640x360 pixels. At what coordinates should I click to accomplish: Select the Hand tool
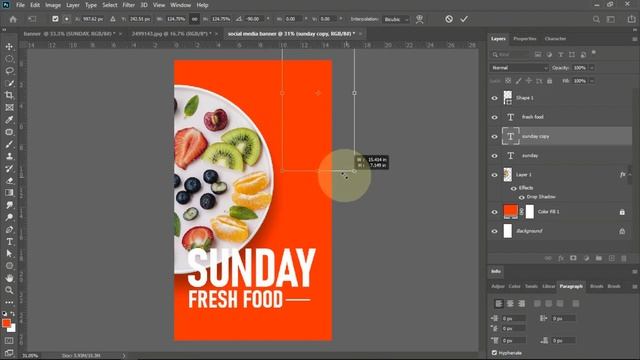[x=9, y=278]
